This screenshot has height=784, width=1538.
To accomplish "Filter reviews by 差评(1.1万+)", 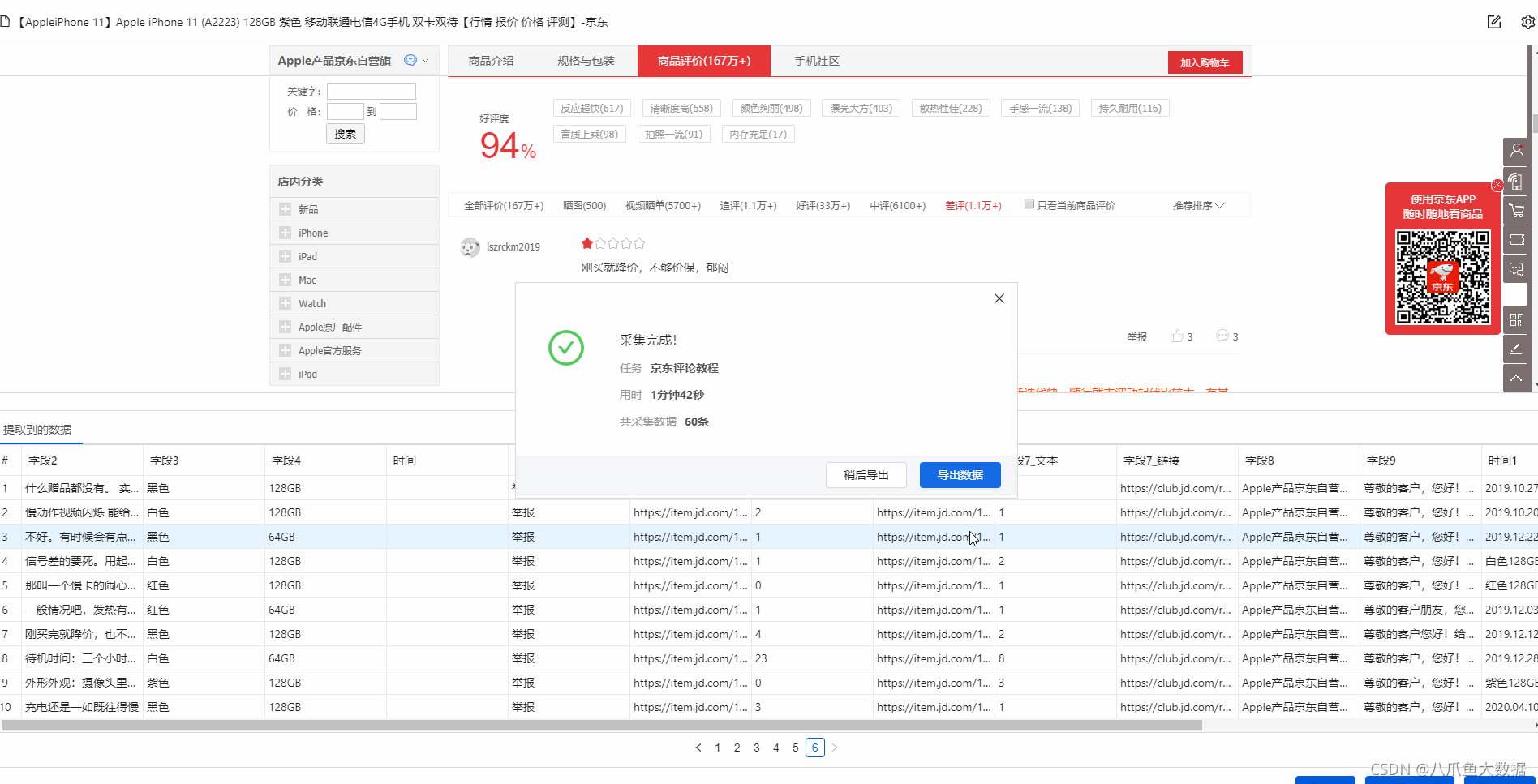I will 973,206.
